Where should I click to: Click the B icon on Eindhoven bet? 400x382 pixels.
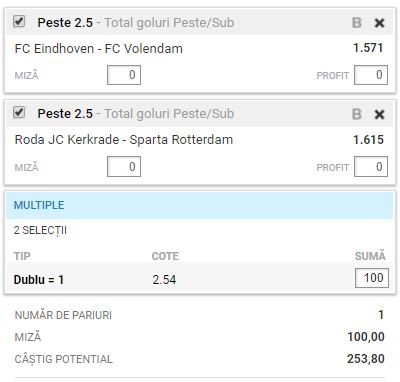(357, 23)
